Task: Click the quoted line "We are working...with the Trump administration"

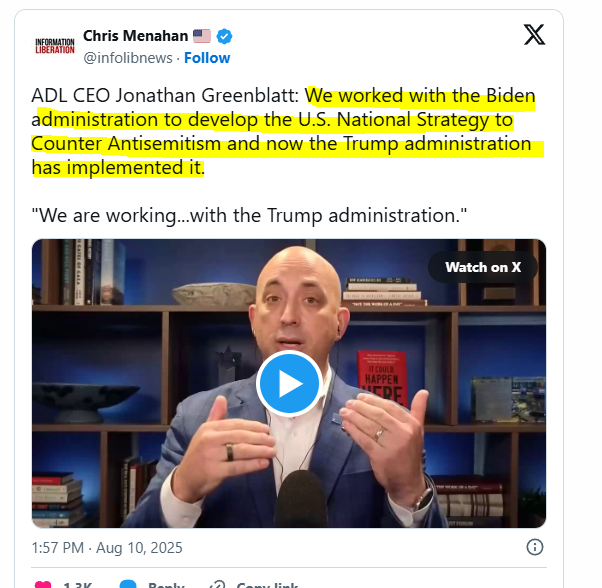Action: (x=249, y=215)
